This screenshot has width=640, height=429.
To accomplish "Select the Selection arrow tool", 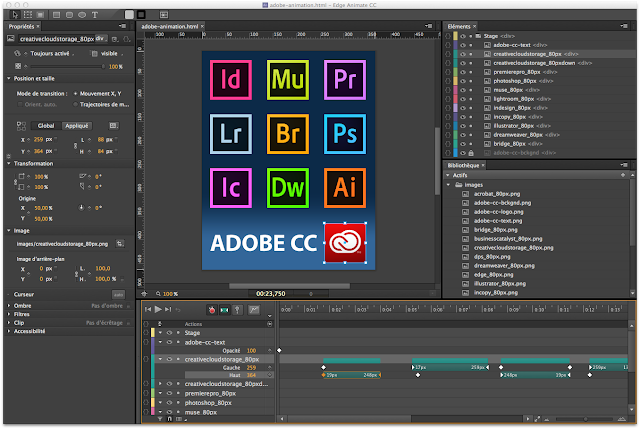I will click(15, 15).
